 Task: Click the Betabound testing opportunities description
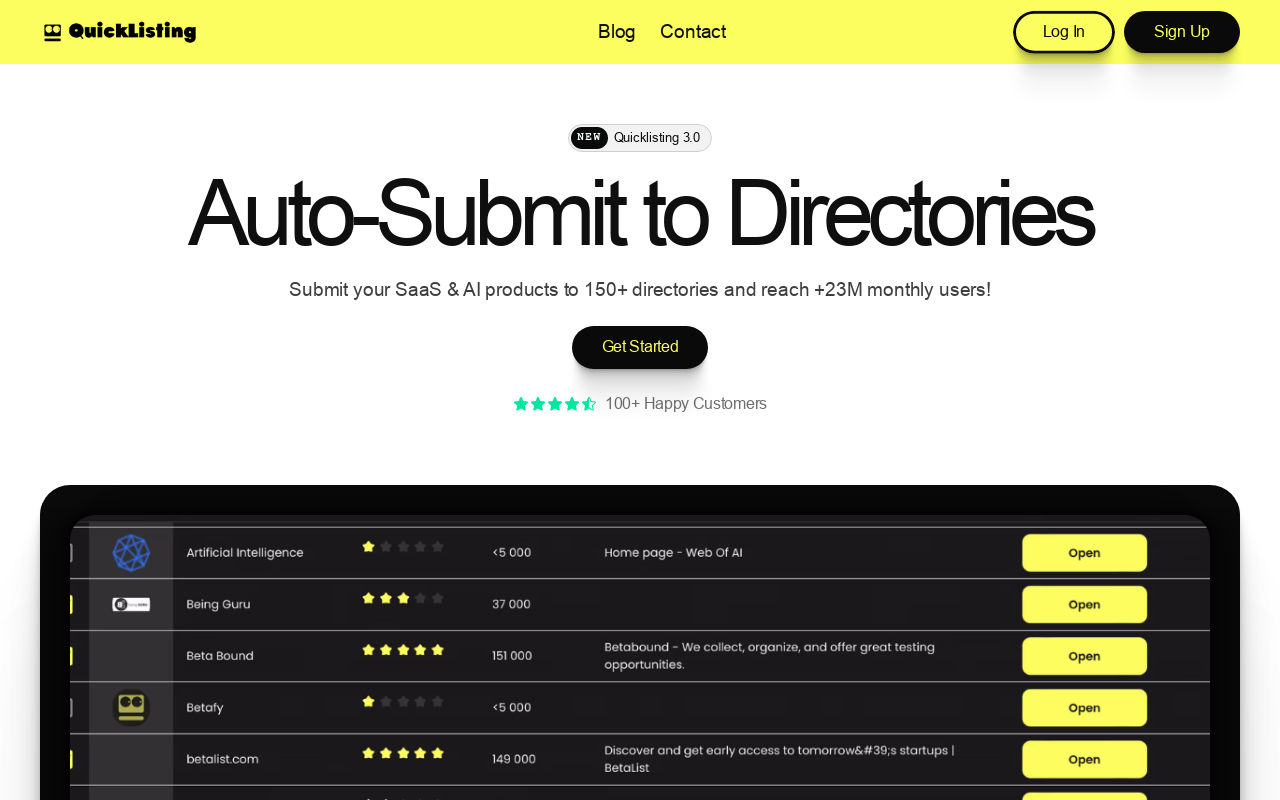click(x=769, y=656)
